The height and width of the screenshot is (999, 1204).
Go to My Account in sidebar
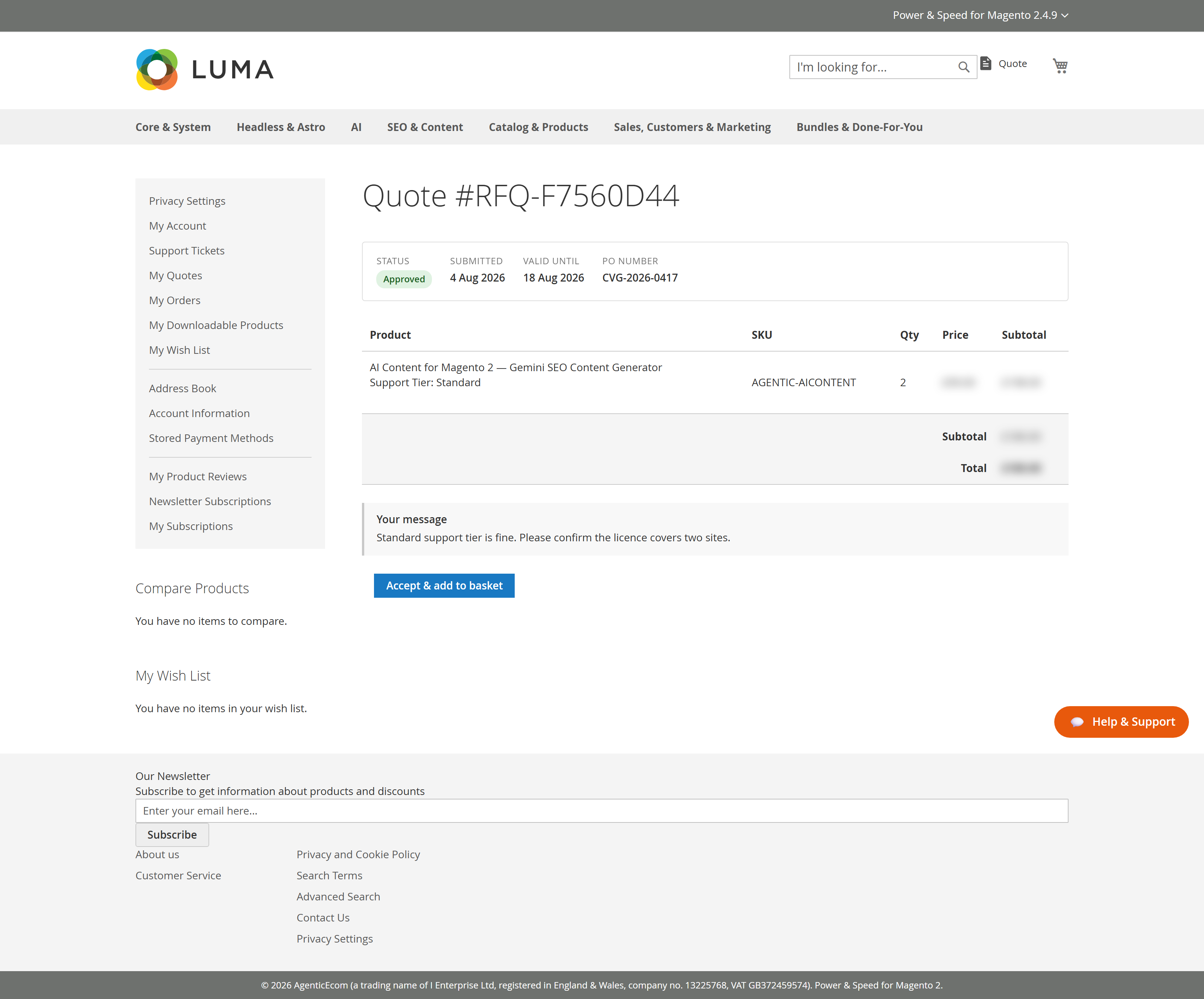pos(178,226)
